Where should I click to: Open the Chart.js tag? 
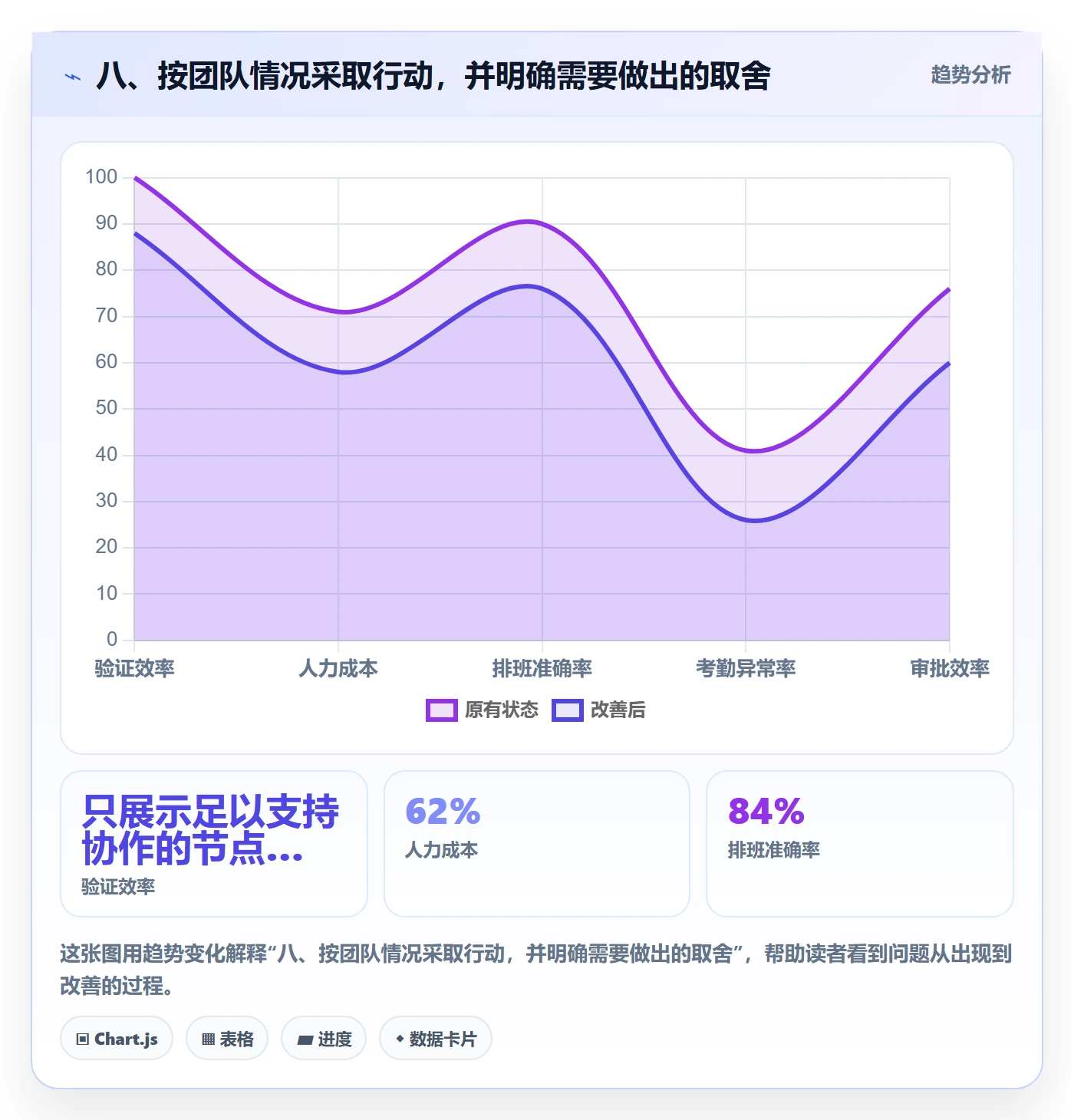click(117, 1039)
